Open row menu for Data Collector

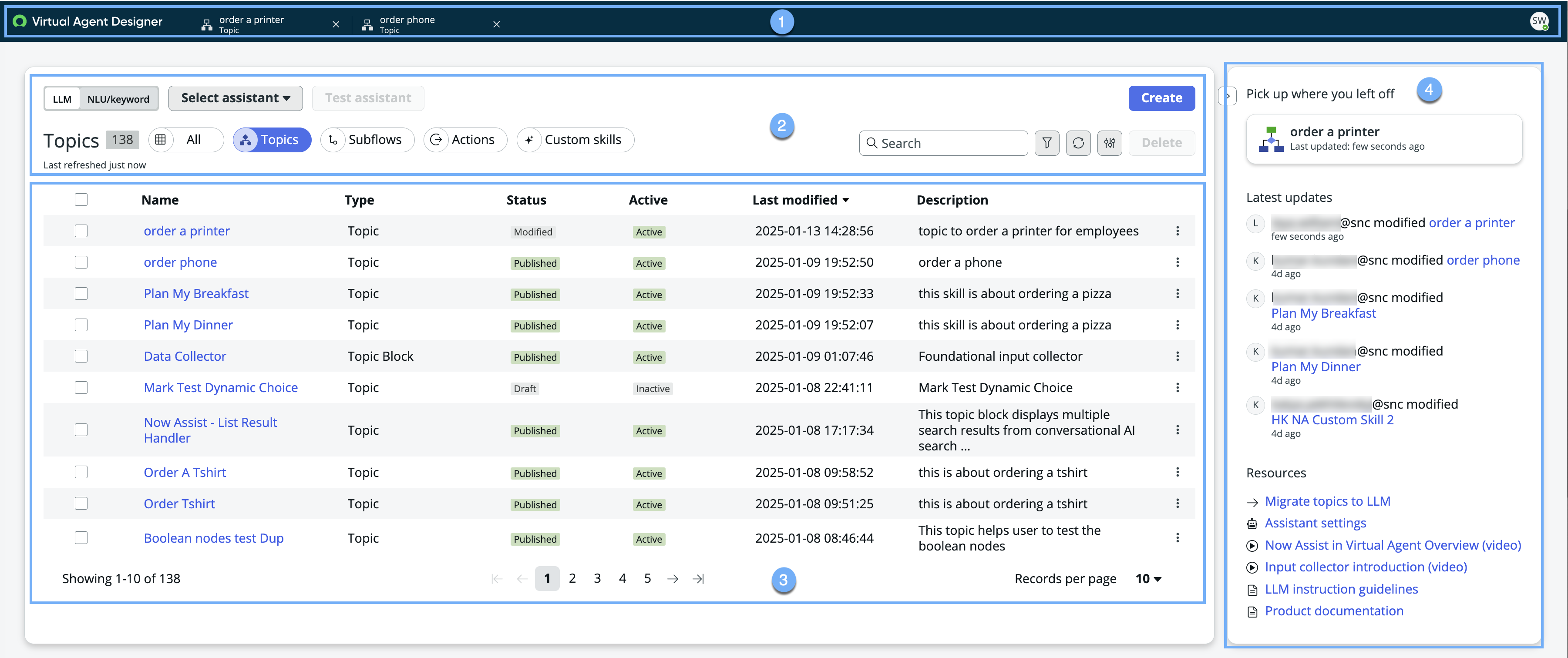tap(1177, 357)
